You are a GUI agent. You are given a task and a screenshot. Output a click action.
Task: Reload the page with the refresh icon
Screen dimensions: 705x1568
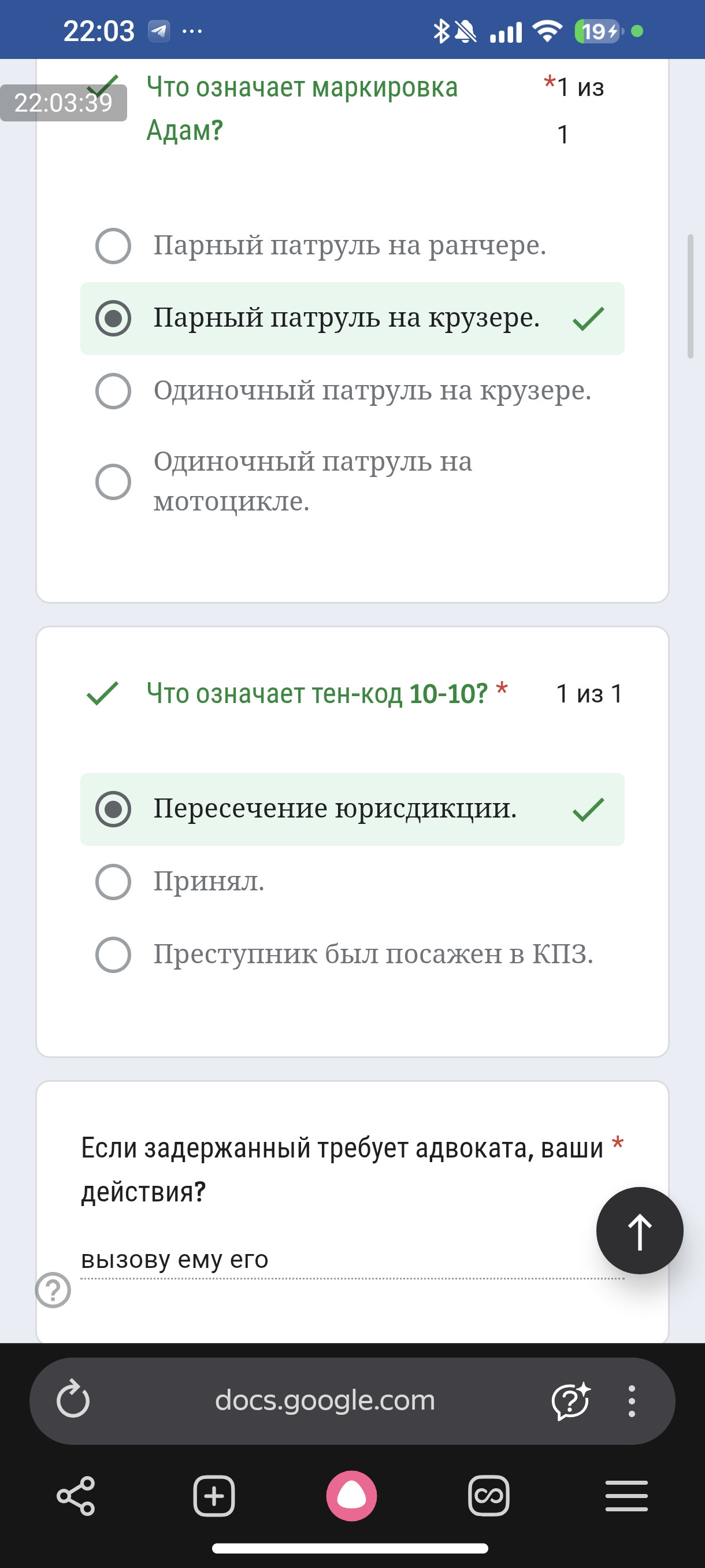pos(73,1400)
